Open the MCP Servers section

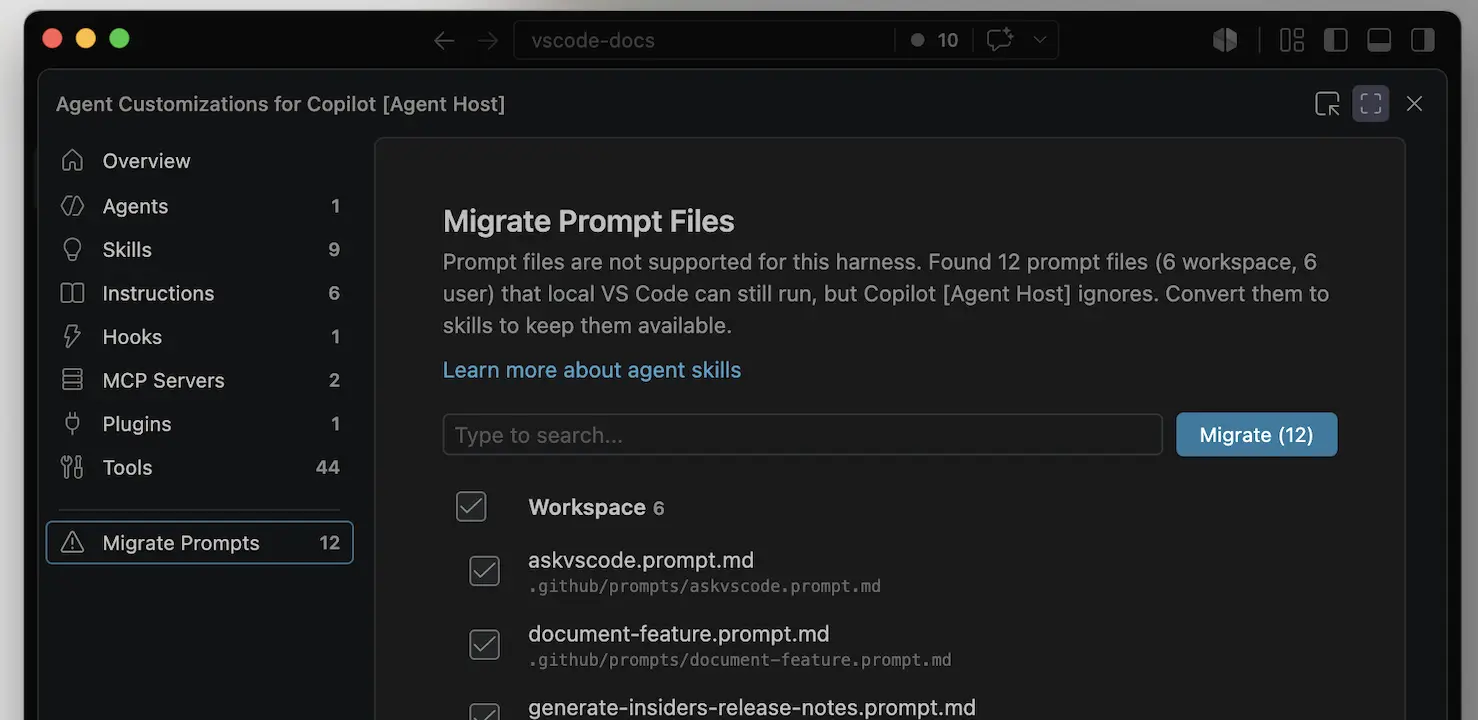point(200,380)
